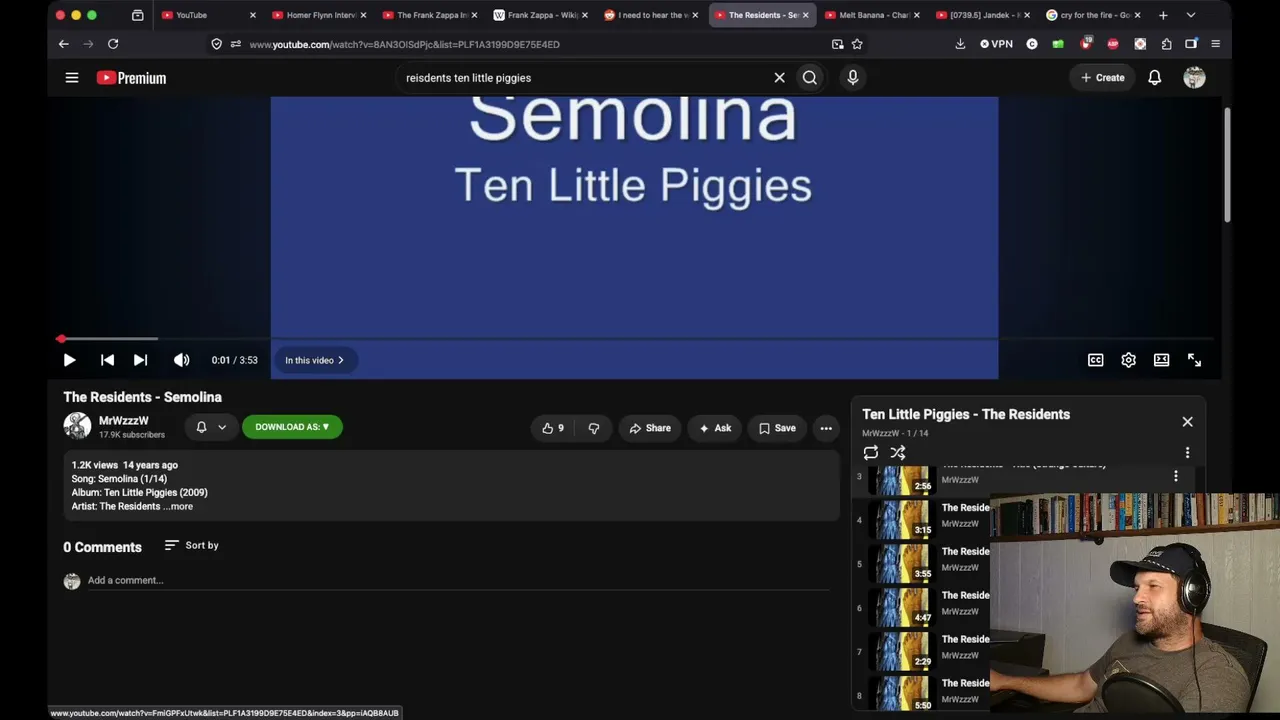Reload the current page
The height and width of the screenshot is (720, 1280).
[x=113, y=44]
